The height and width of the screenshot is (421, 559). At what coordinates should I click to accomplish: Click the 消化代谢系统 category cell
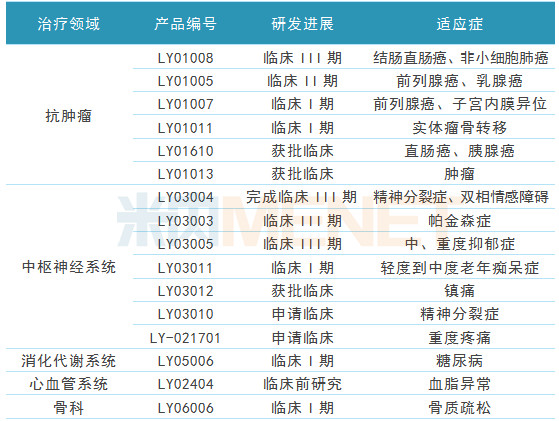pyautogui.click(x=68, y=361)
